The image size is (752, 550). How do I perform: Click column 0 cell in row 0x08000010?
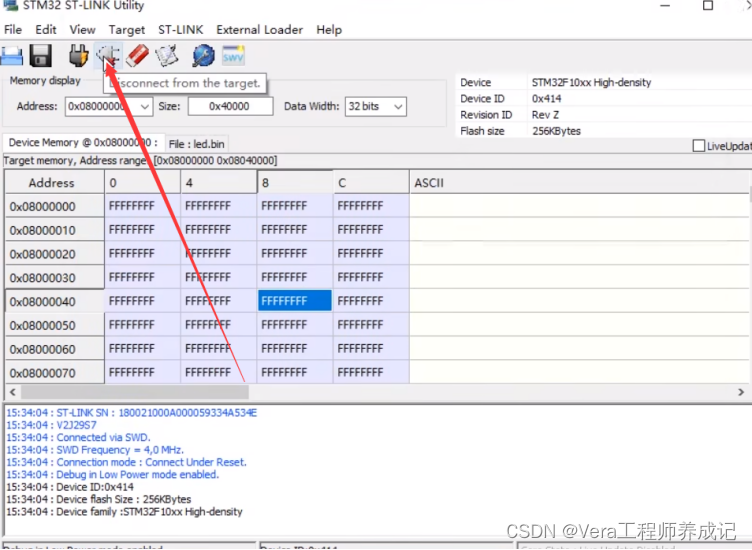pyautogui.click(x=142, y=230)
